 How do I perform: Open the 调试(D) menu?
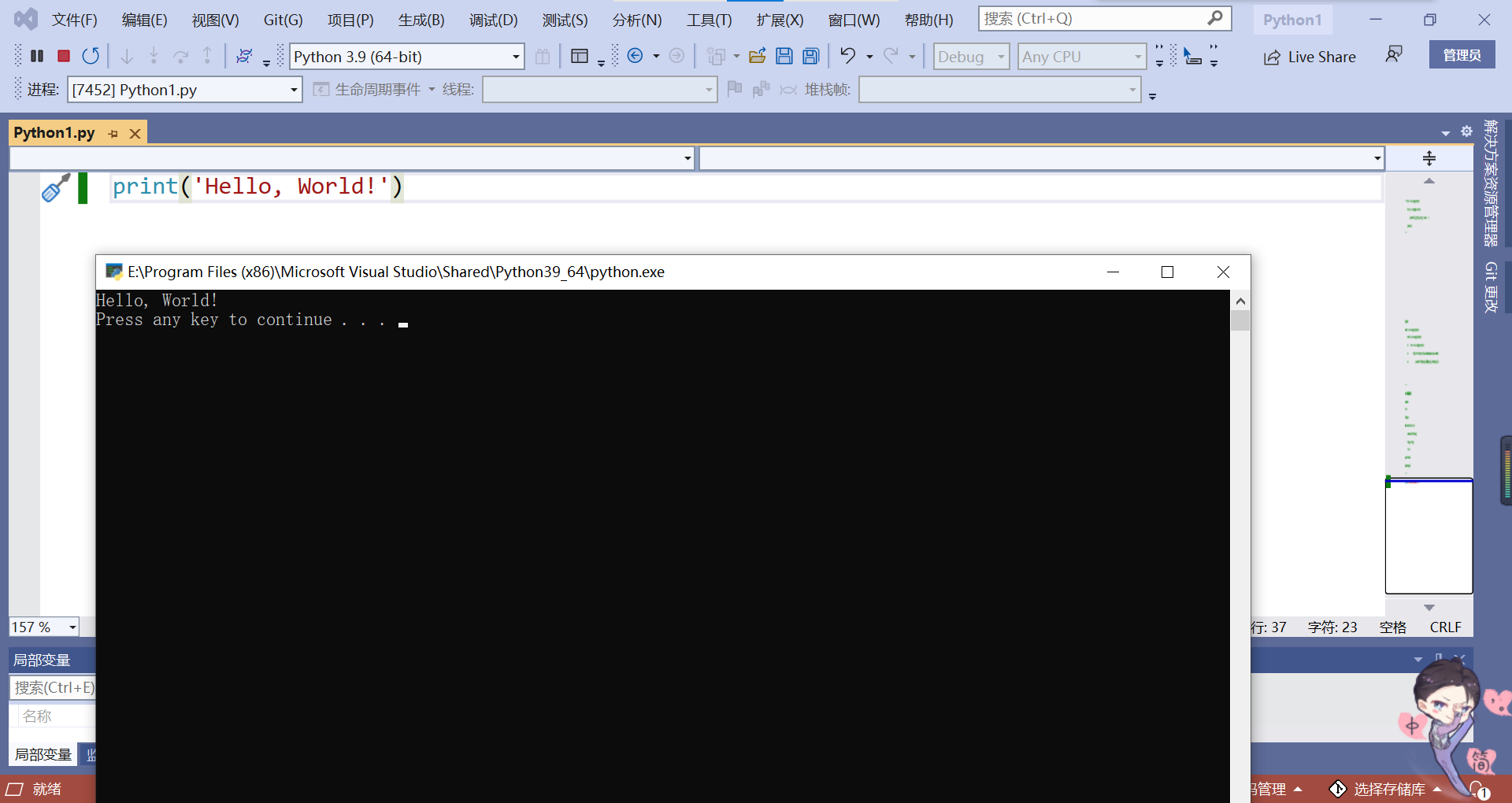point(493,20)
